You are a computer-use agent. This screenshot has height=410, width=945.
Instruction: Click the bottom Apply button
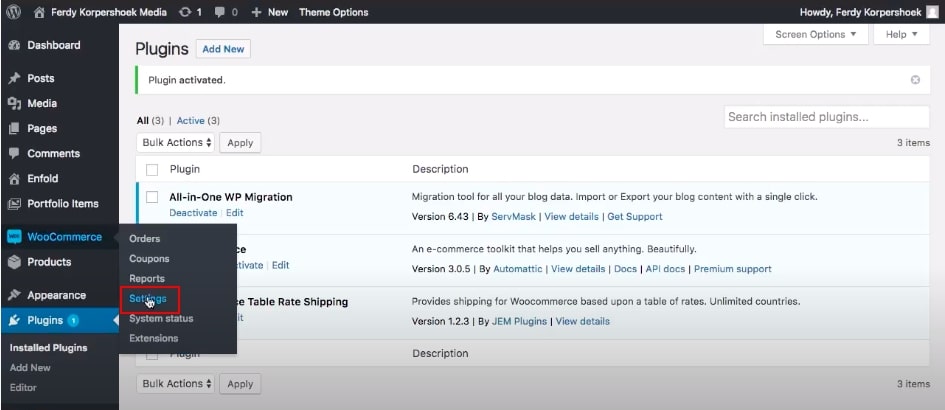(240, 383)
